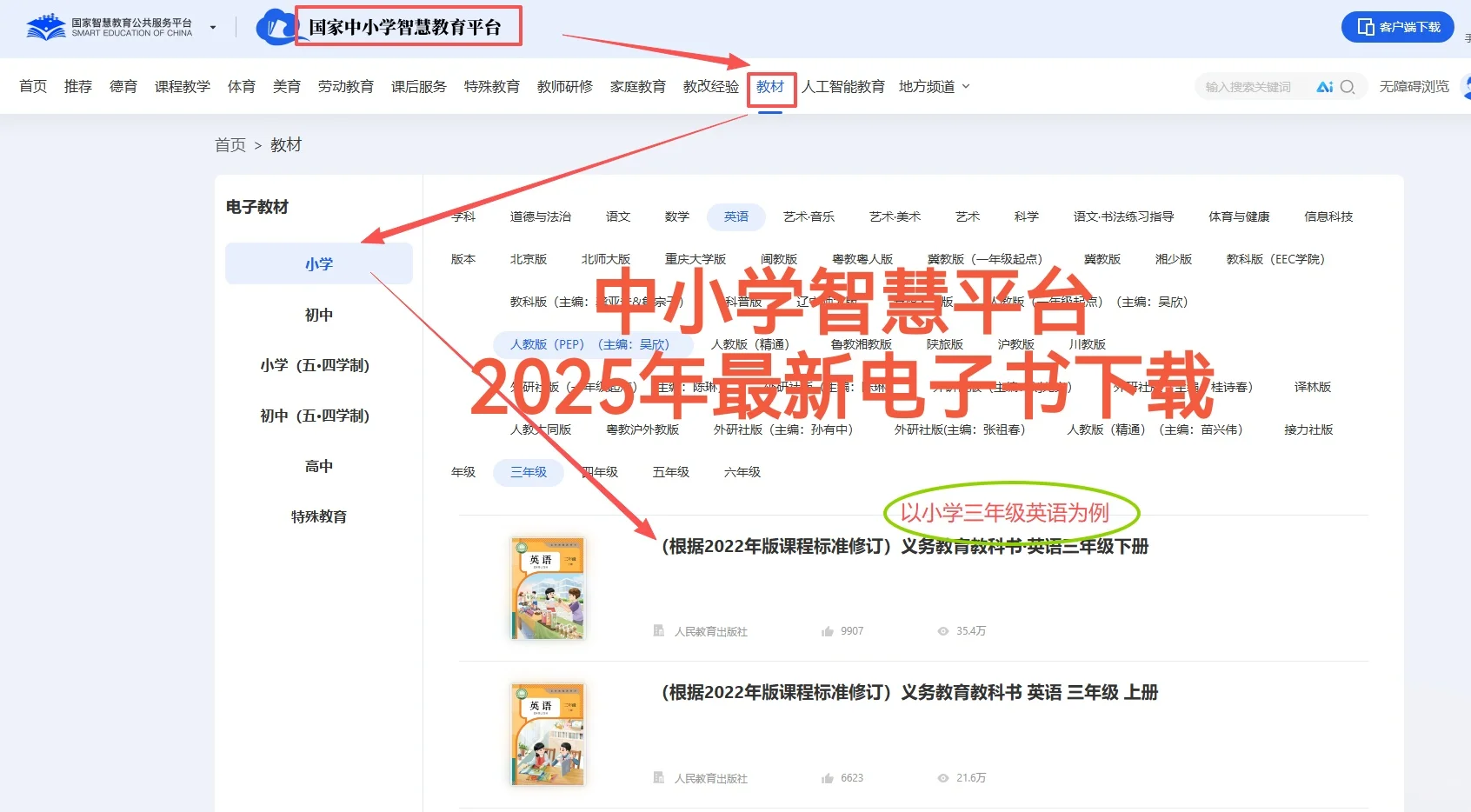Choose the 语文·书法练习指导 subject filter
Image resolution: width=1471 pixels, height=812 pixels.
(1124, 216)
